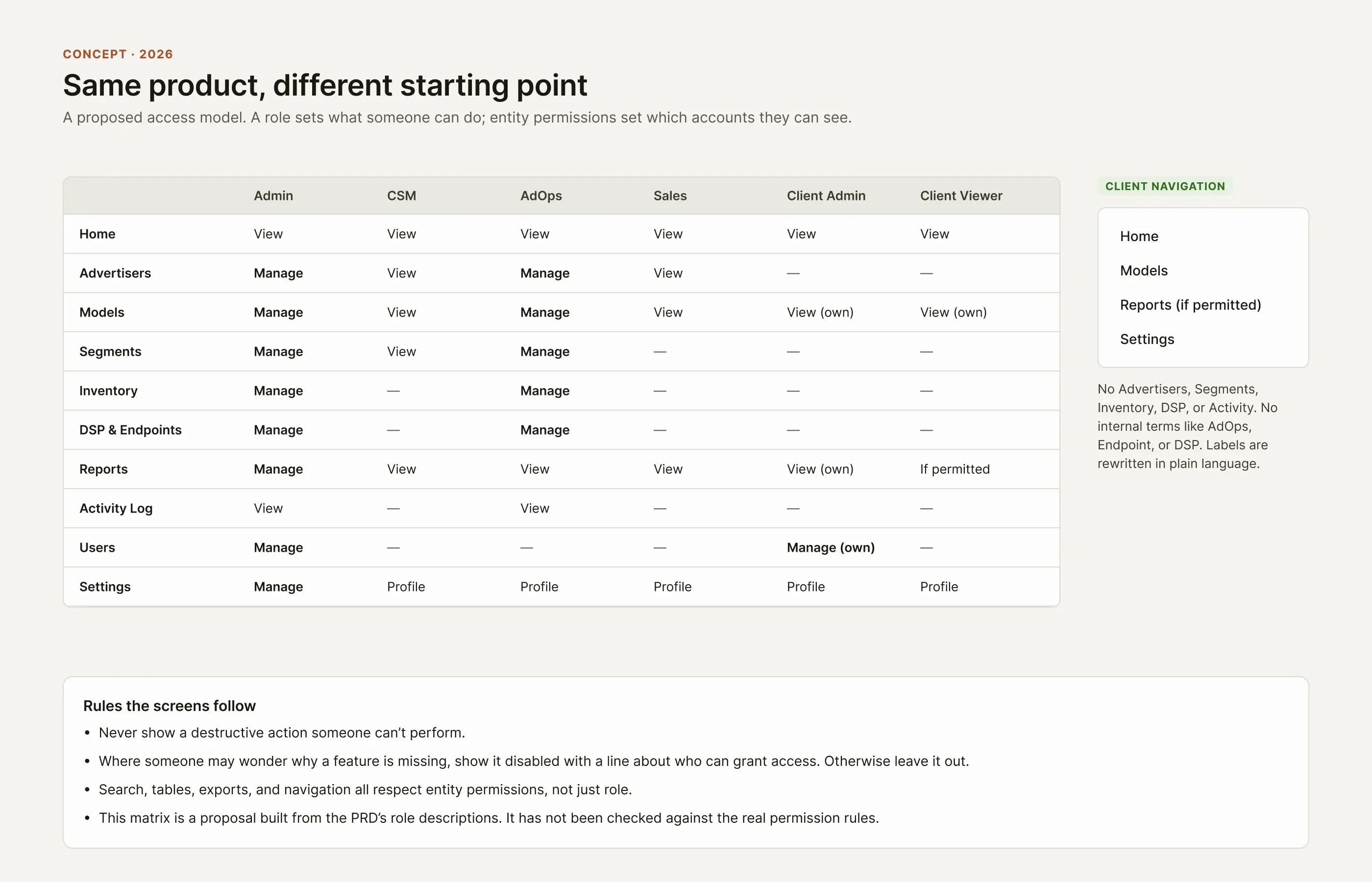Click the Client Viewer column header
The height and width of the screenshot is (882, 1372).
click(x=961, y=196)
